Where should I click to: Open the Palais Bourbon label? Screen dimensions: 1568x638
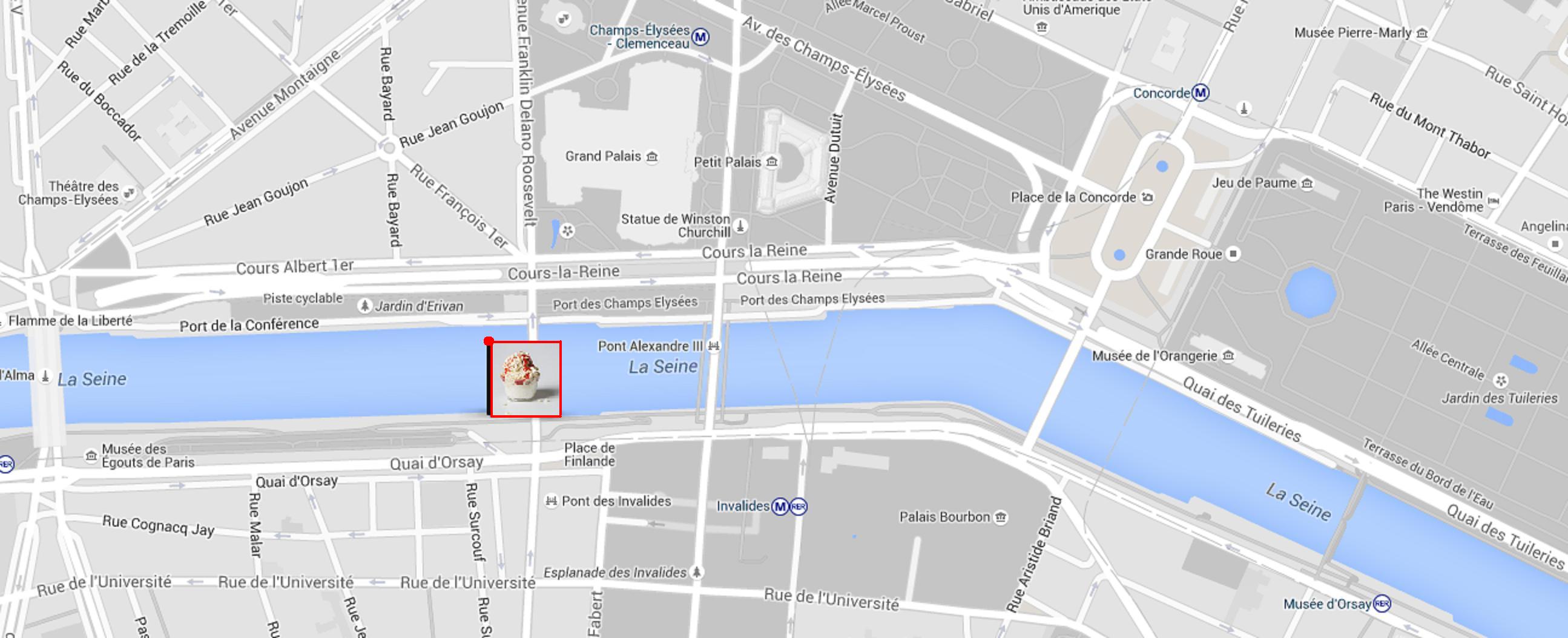pos(944,517)
